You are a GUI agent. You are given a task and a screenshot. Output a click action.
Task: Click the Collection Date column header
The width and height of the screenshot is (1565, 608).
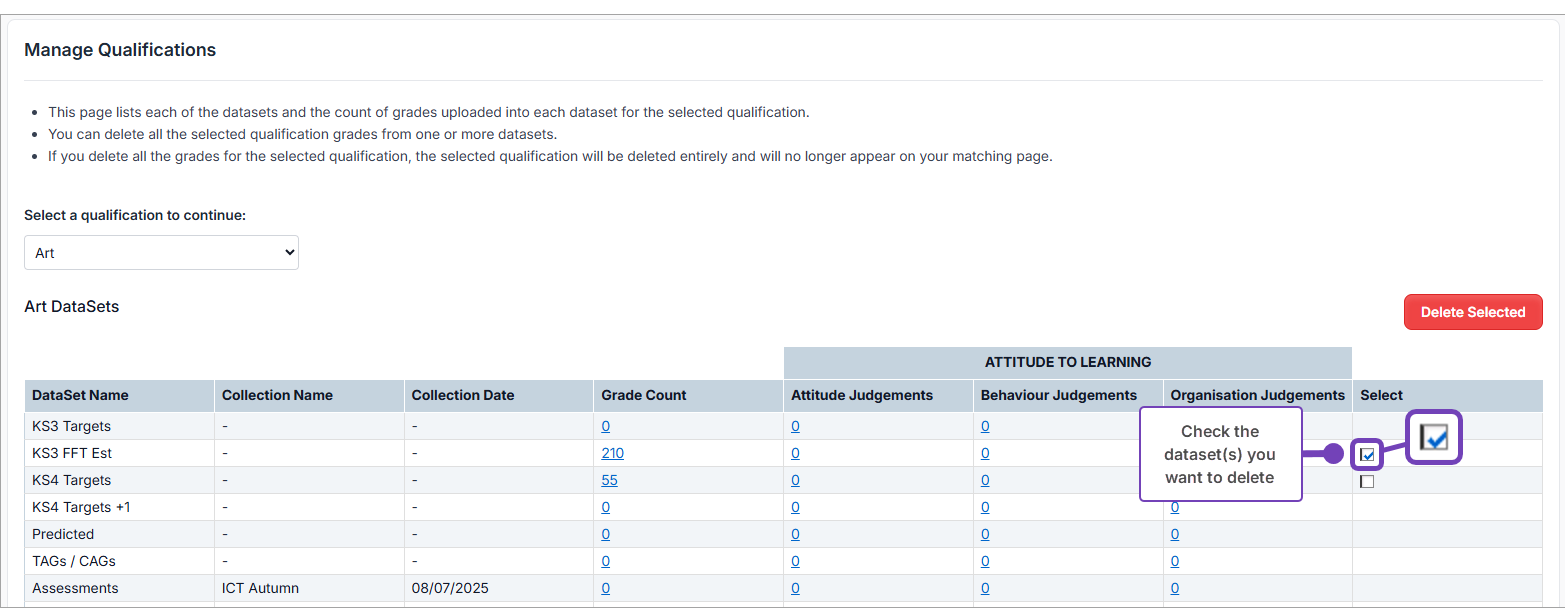pos(462,395)
